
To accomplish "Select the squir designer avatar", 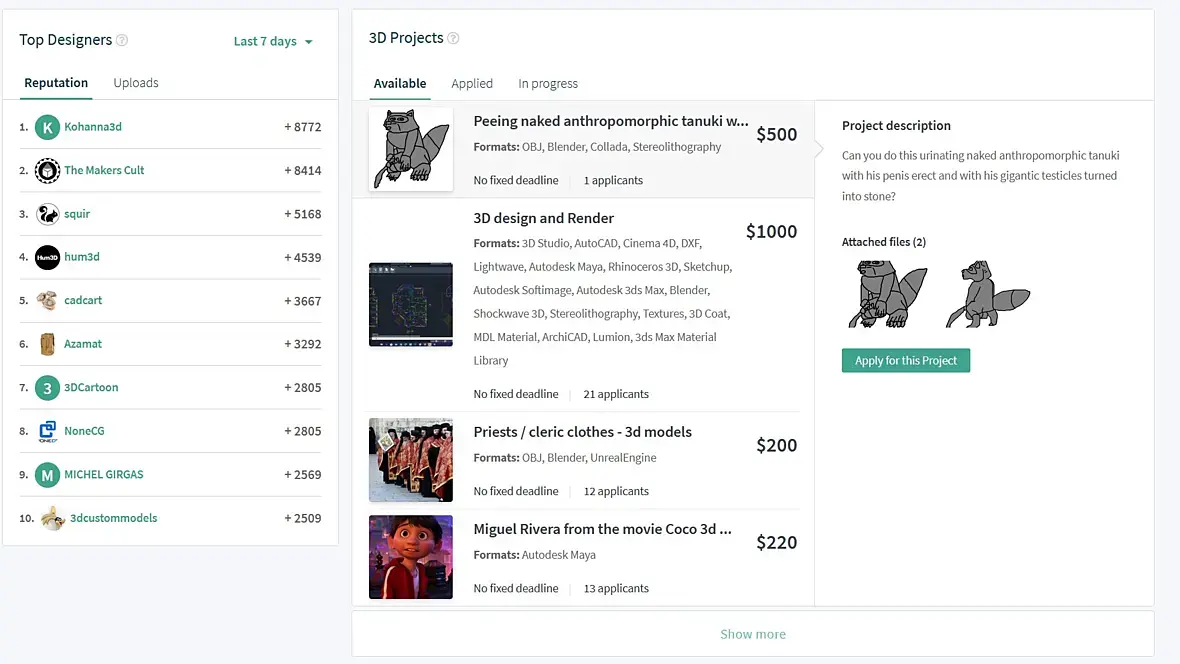I will click(x=47, y=214).
